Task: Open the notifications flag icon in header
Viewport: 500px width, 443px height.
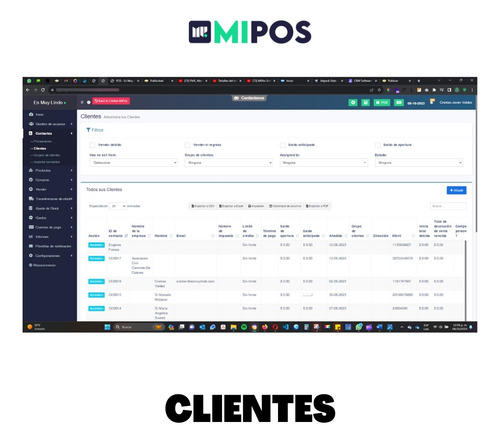Action: tap(432, 101)
